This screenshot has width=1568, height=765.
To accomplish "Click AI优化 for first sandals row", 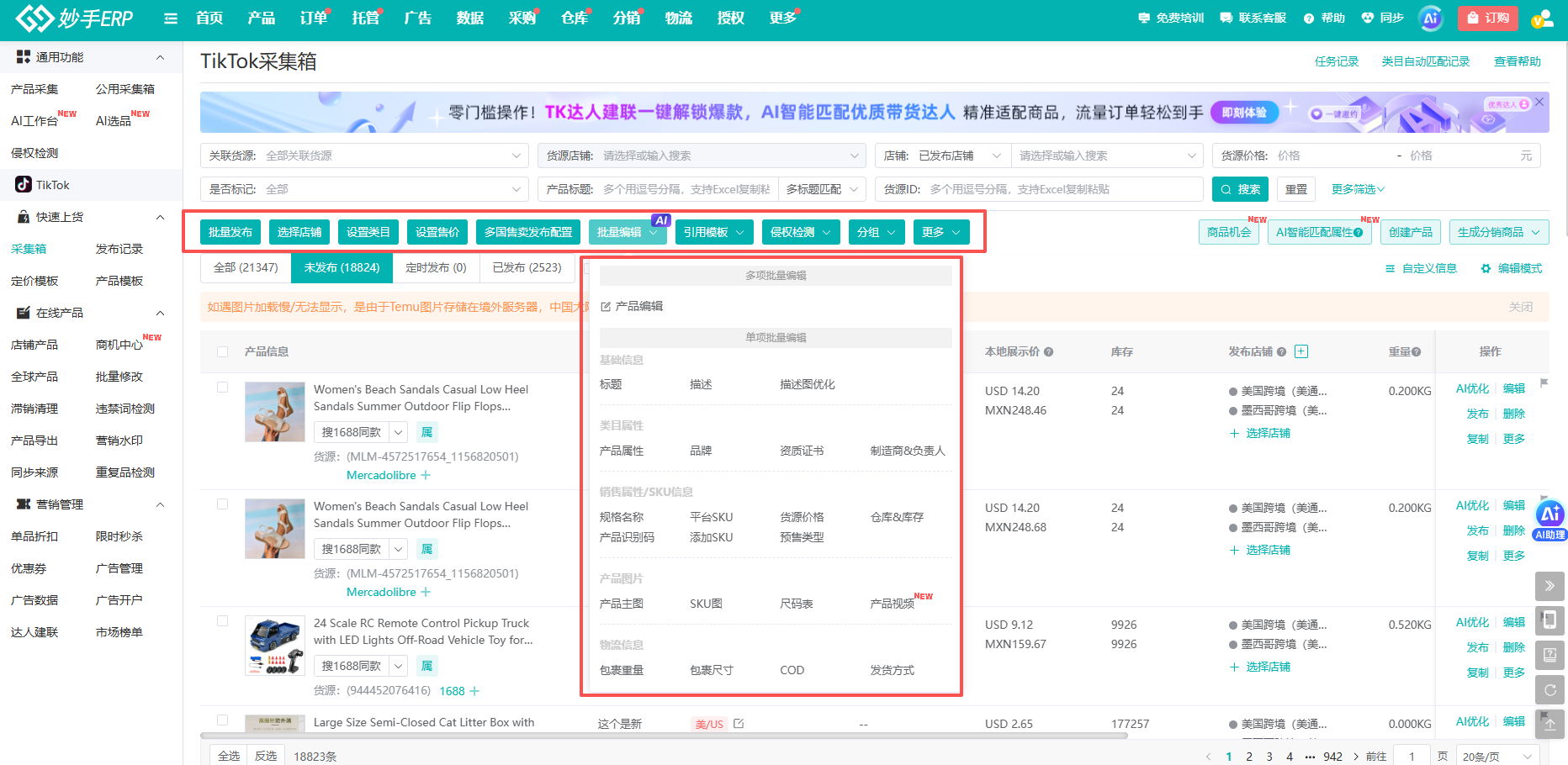I will pyautogui.click(x=1472, y=388).
